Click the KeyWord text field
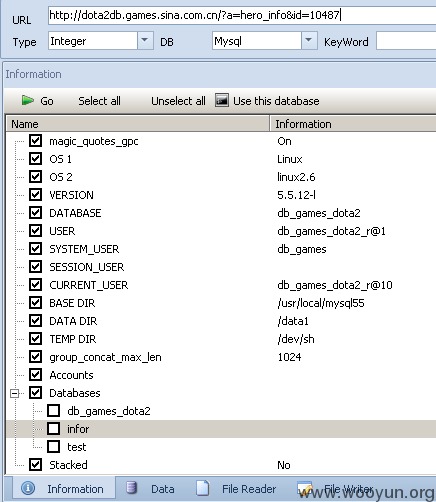 click(x=406, y=41)
